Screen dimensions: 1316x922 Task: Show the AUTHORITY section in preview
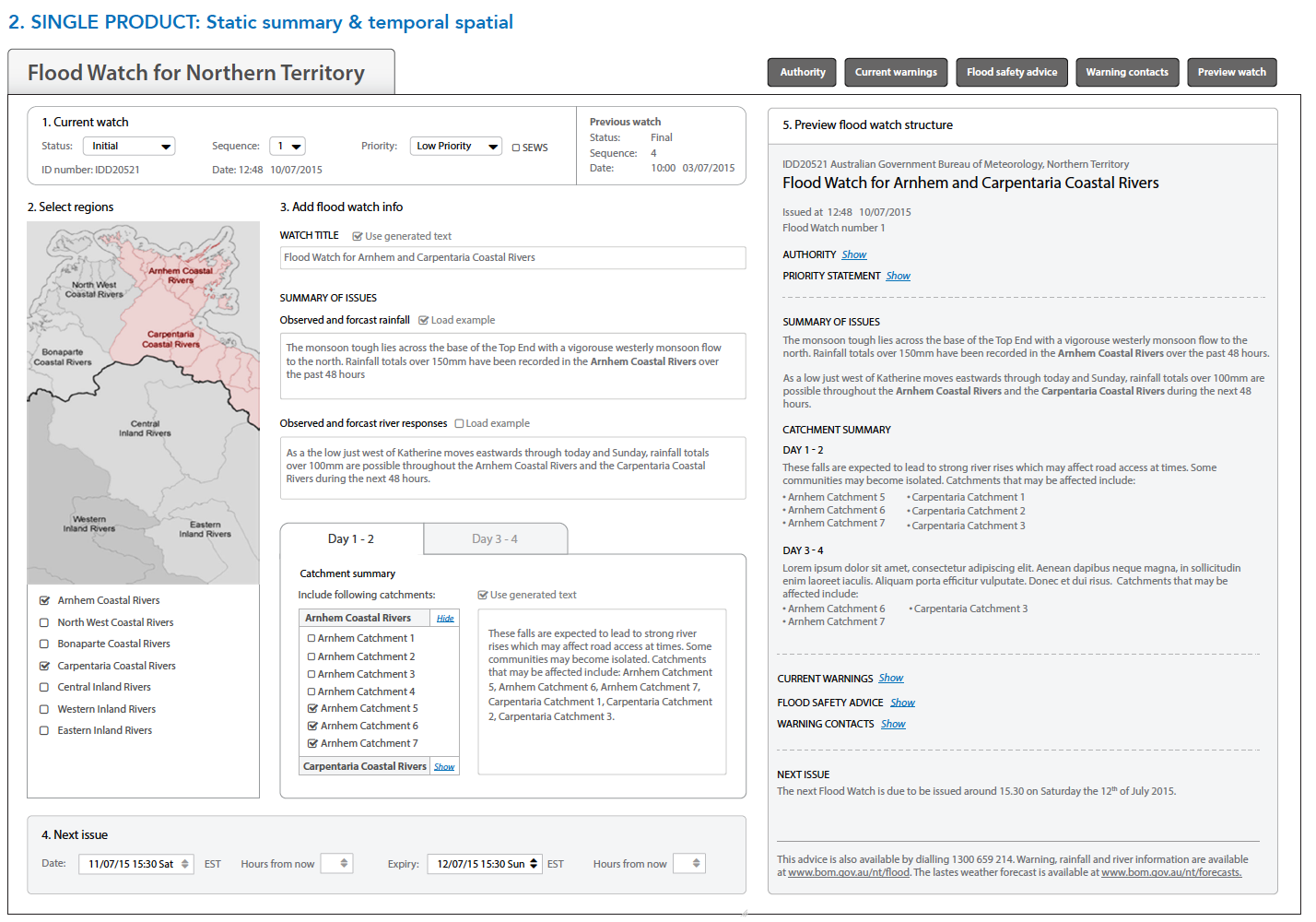tap(854, 254)
